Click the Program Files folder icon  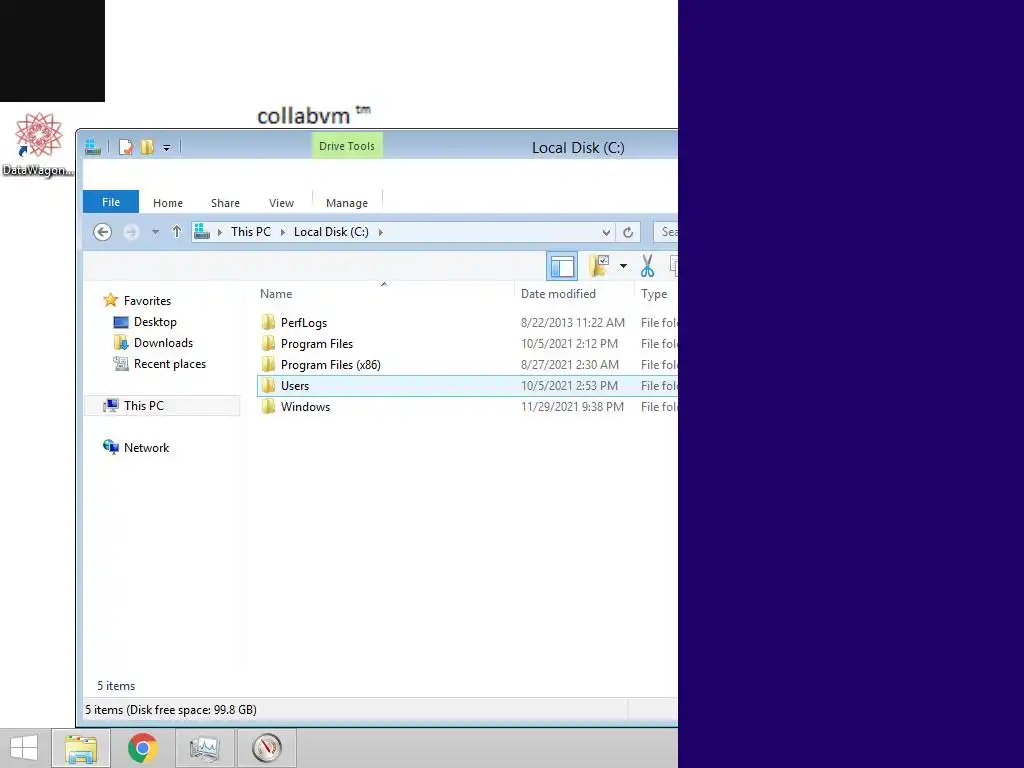click(x=268, y=344)
